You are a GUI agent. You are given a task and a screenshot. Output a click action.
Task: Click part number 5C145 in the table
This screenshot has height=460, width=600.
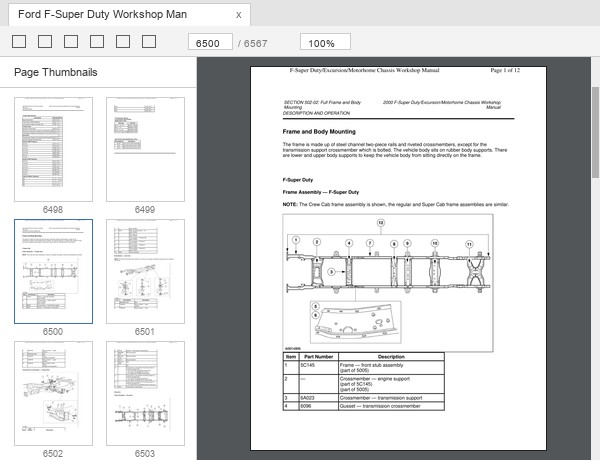tap(308, 365)
